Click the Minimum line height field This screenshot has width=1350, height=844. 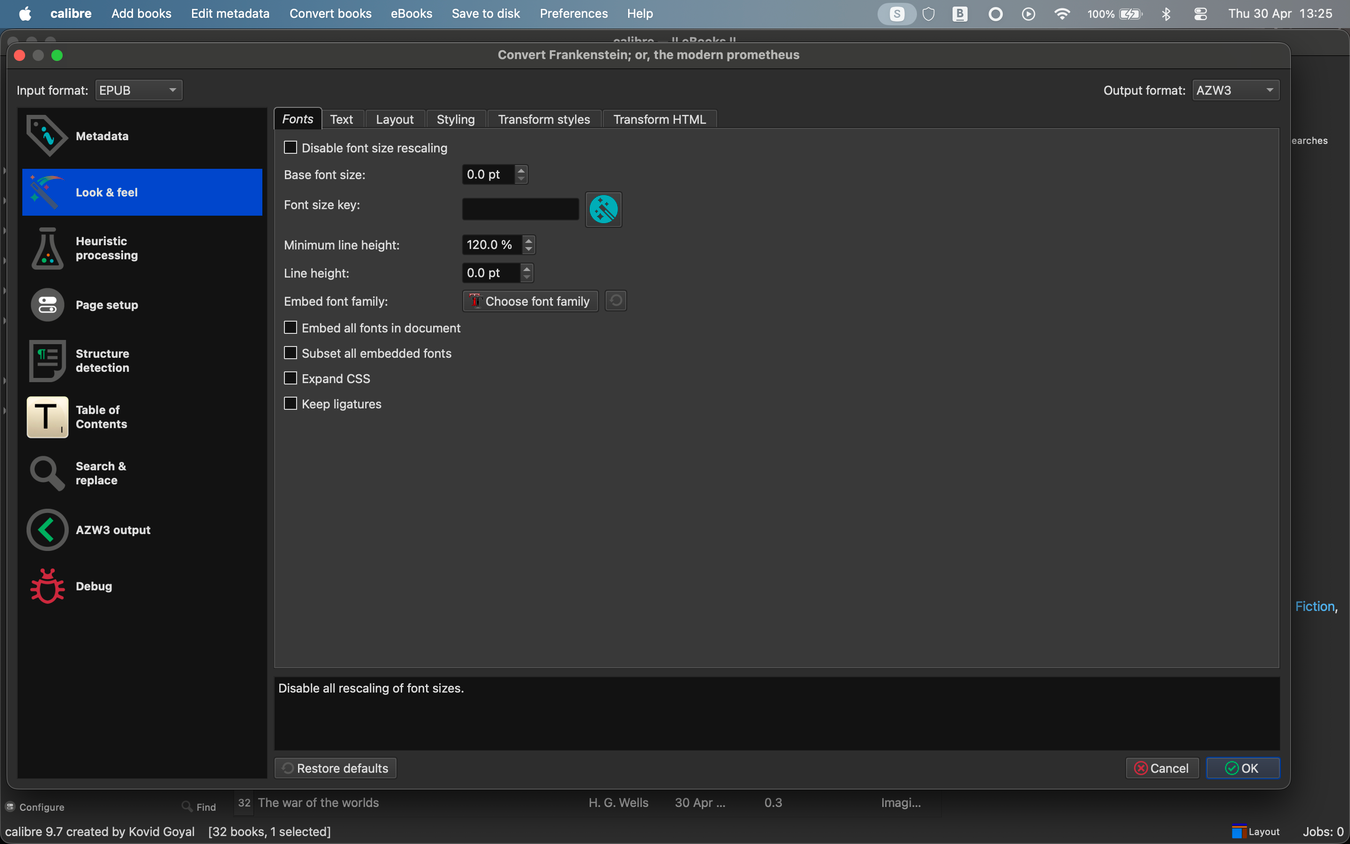click(492, 245)
